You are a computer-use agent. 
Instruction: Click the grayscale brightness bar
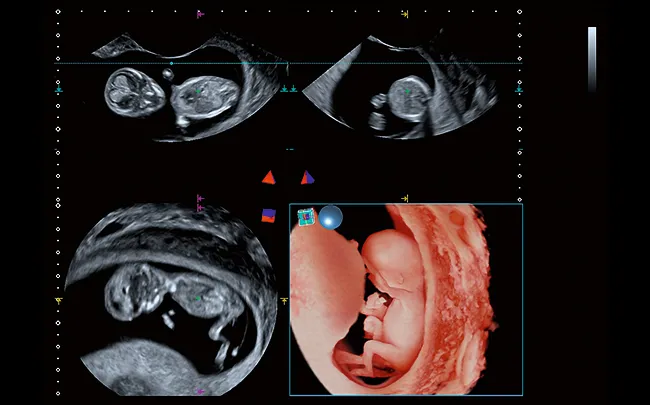point(592,58)
